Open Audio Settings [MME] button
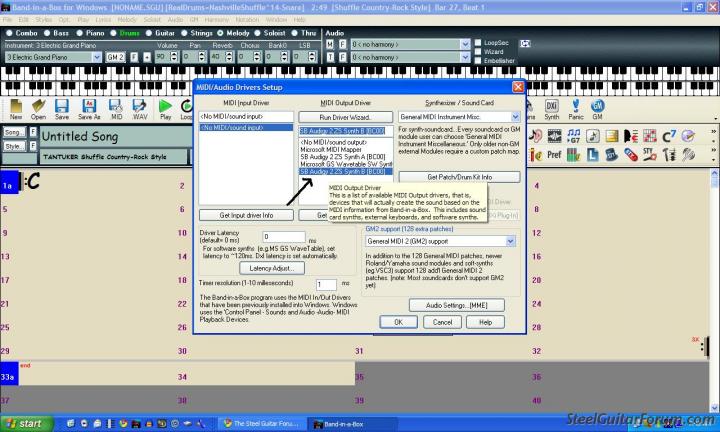720x432 pixels. pos(457,305)
